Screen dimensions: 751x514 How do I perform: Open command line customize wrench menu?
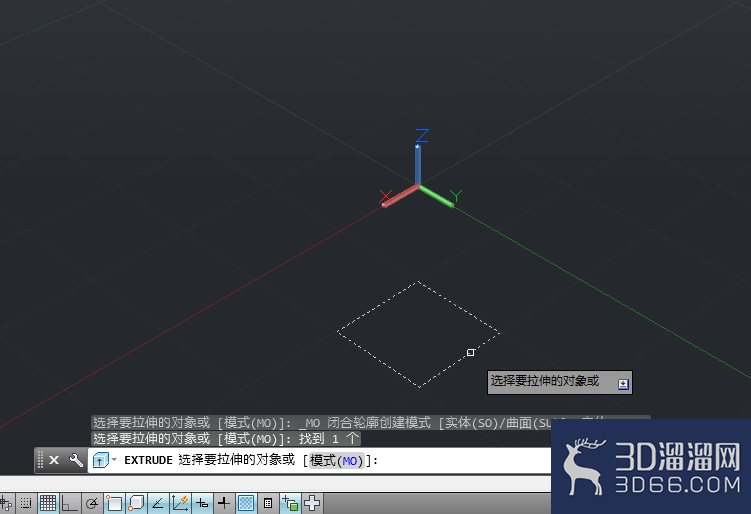tap(76, 460)
